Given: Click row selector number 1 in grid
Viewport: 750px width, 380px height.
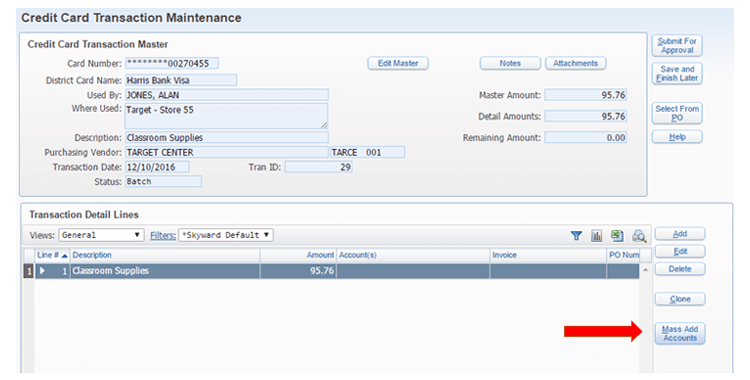Looking at the screenshot, I should [x=29, y=271].
